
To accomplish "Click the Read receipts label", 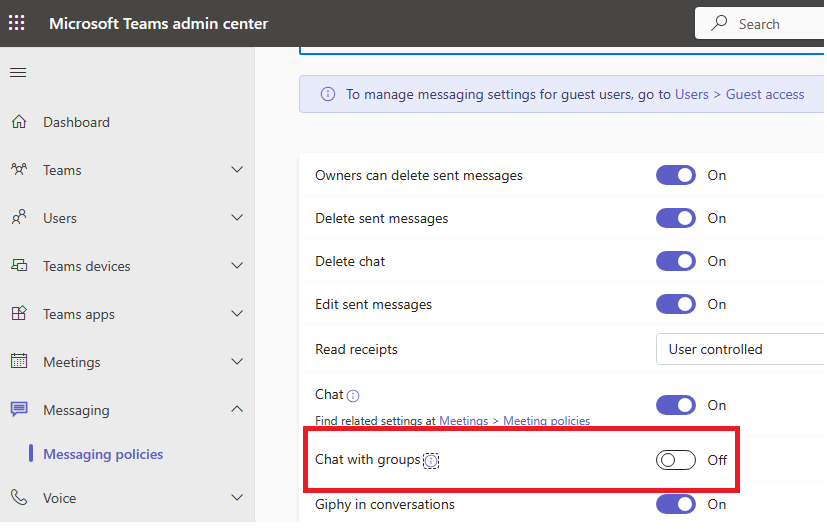I will 357,350.
